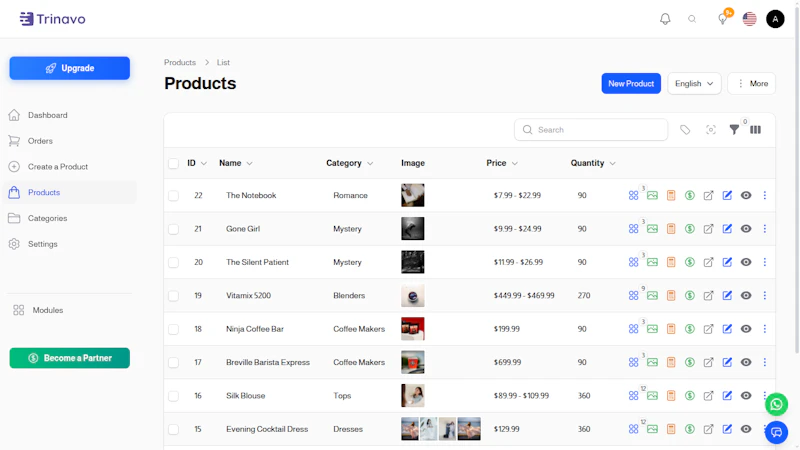This screenshot has width=800, height=450.
Task: Check the row for The Notebook
Action: (173, 195)
